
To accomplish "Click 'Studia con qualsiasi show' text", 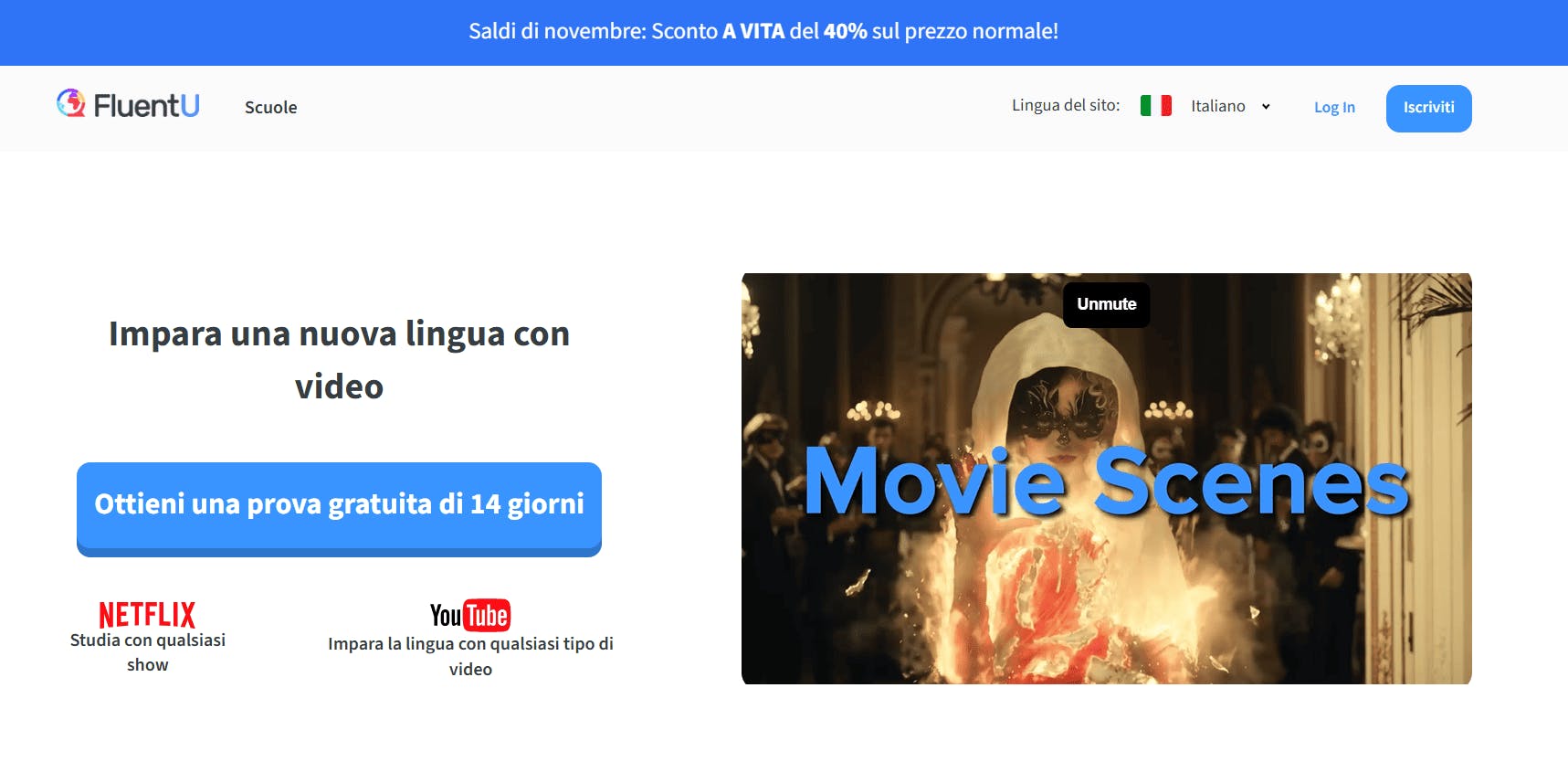I will click(x=148, y=652).
